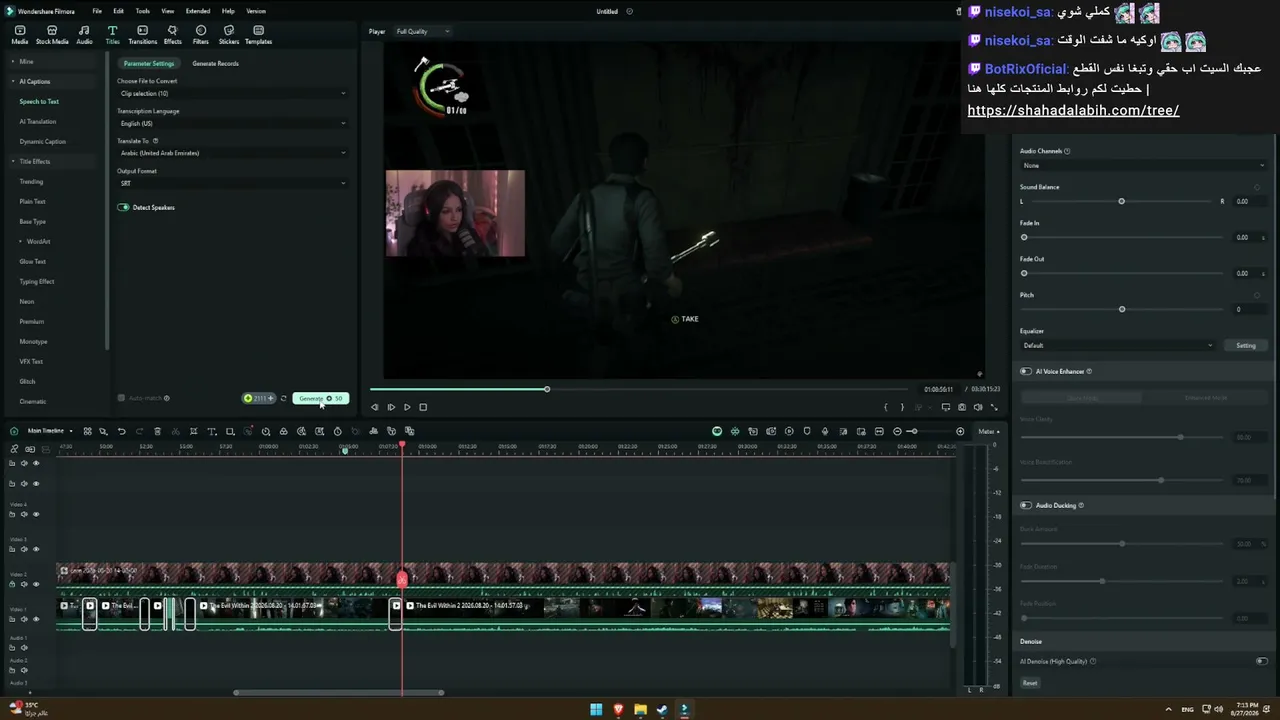Toggle player fullscreen with expand icon
The width and height of the screenshot is (1280, 720).
(994, 407)
